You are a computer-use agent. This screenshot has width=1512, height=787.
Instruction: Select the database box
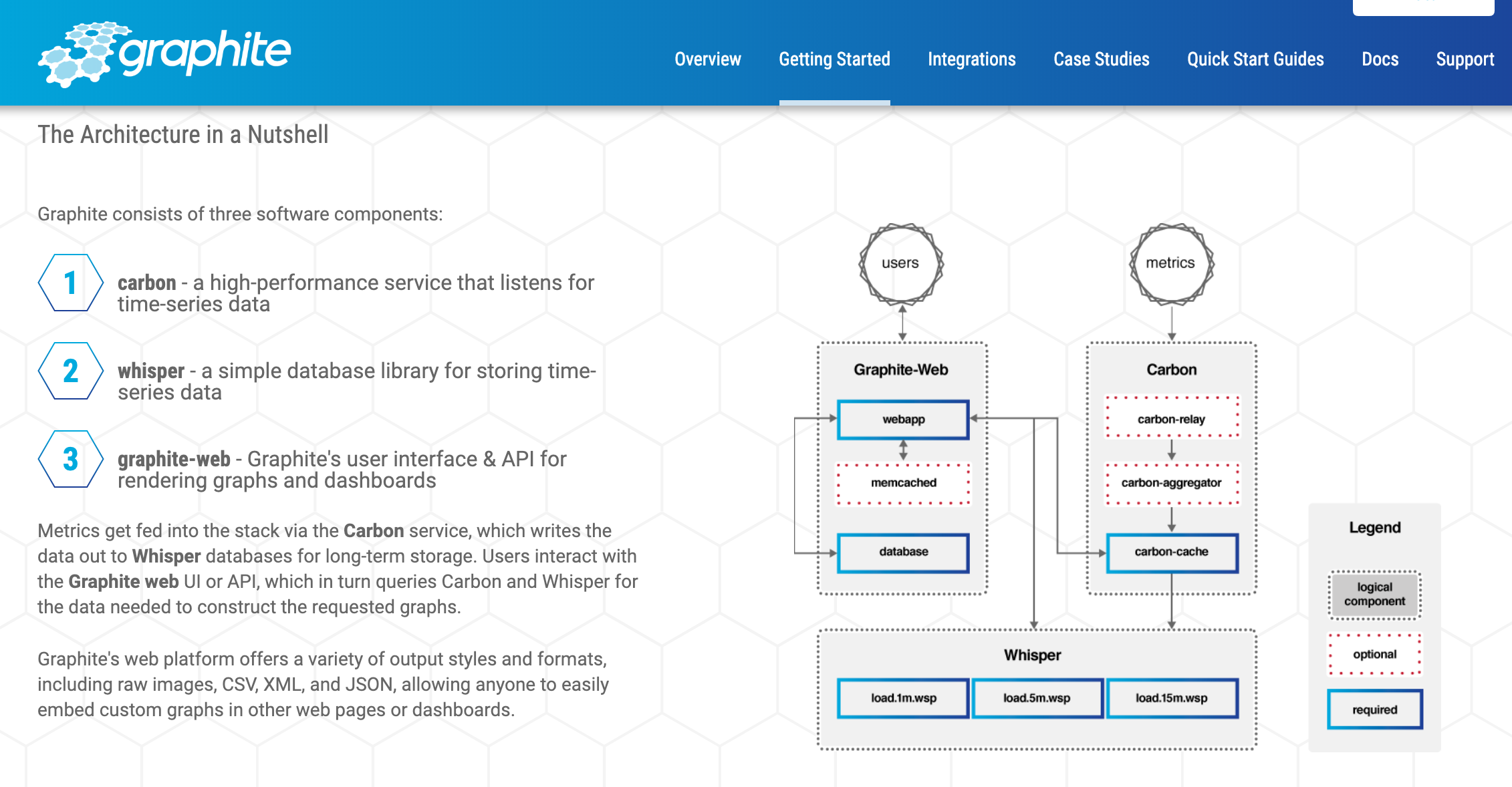pos(903,553)
